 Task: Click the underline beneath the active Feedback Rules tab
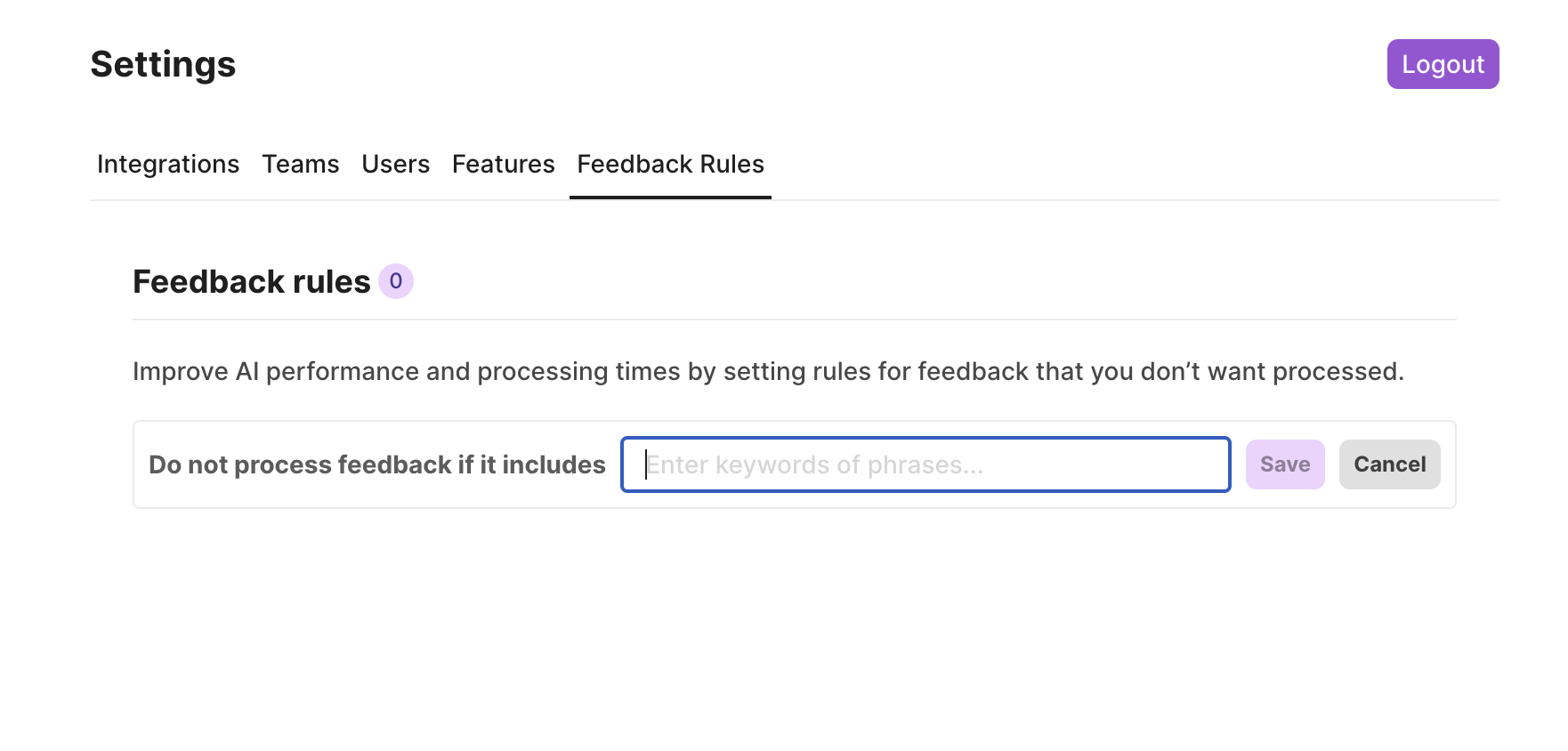670,197
